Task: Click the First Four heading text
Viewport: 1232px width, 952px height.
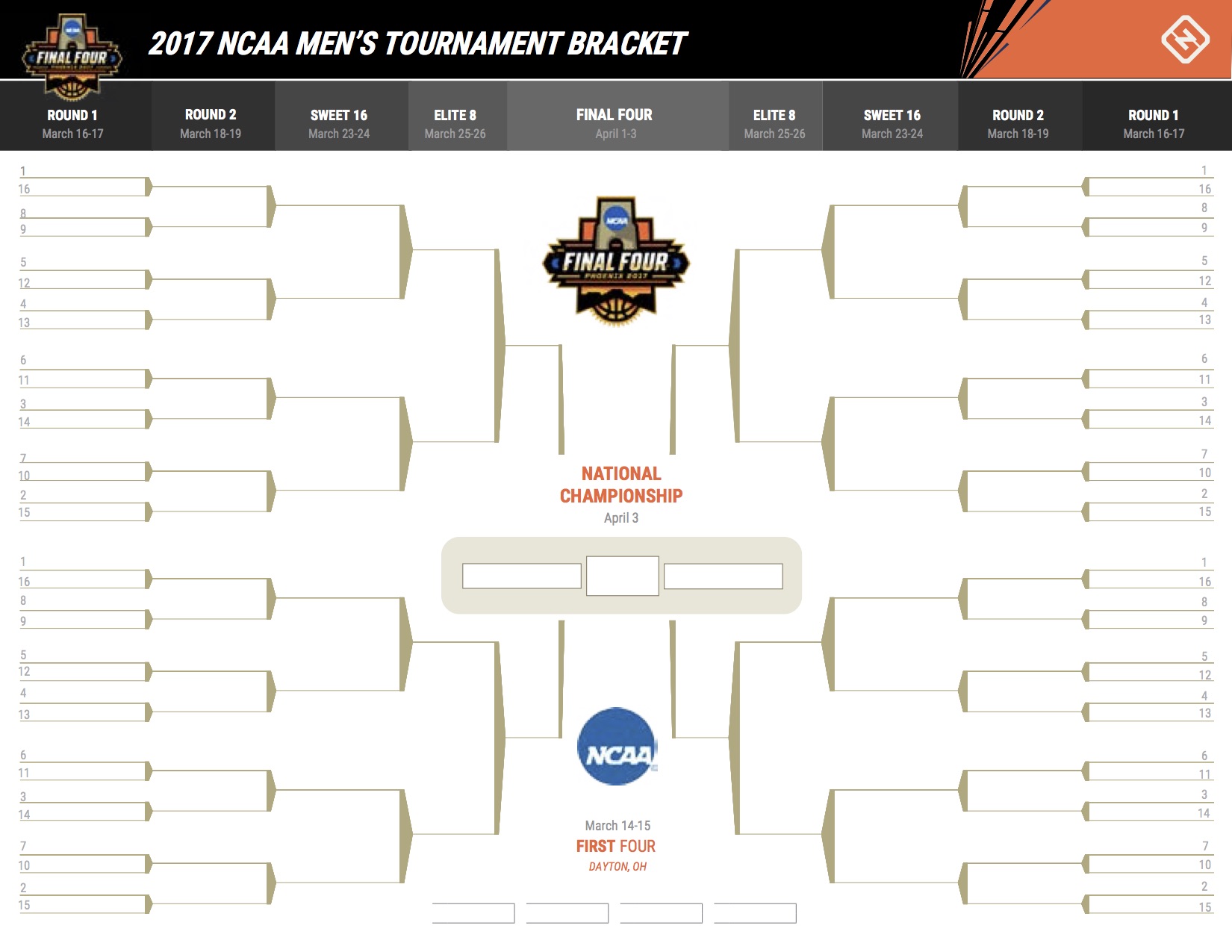Action: pos(615,846)
